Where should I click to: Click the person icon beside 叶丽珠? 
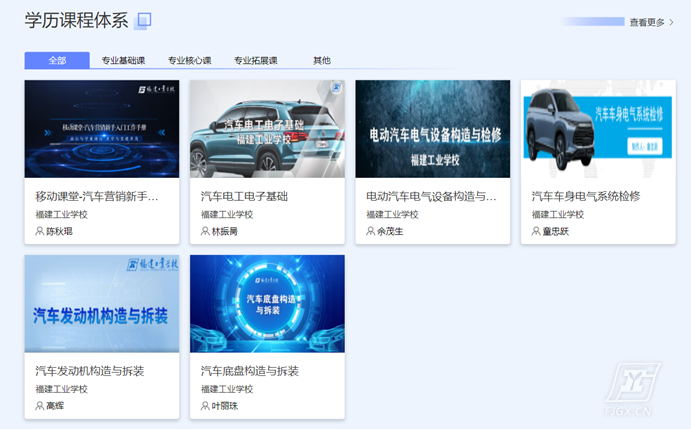coord(205,406)
